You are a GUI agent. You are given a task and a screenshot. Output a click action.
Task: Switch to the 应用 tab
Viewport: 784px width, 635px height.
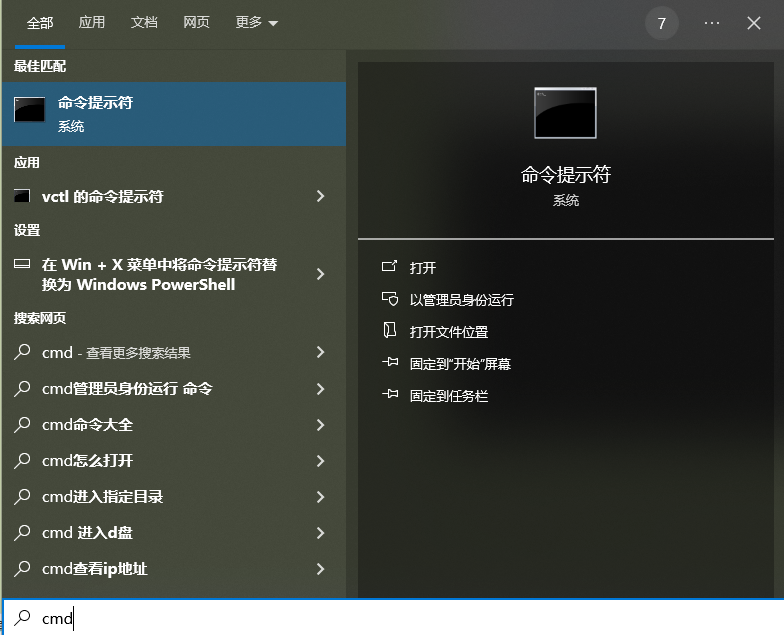(x=92, y=23)
